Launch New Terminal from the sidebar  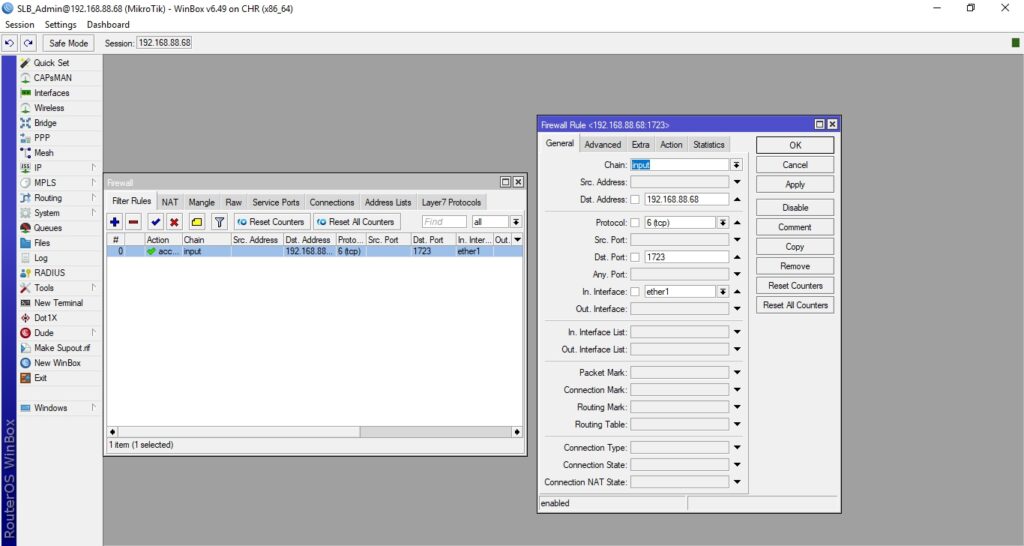click(58, 303)
